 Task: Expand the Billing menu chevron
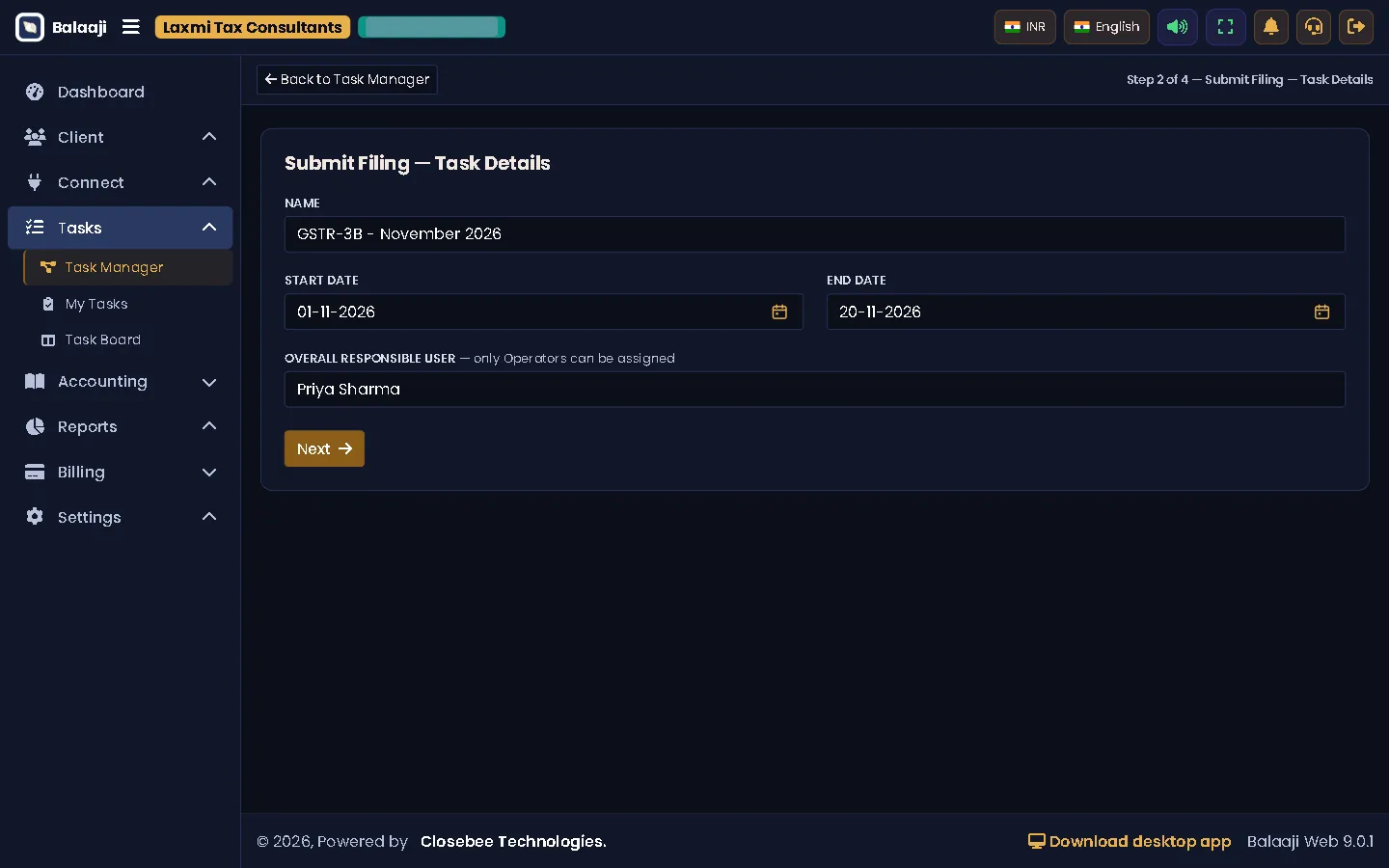tap(209, 473)
